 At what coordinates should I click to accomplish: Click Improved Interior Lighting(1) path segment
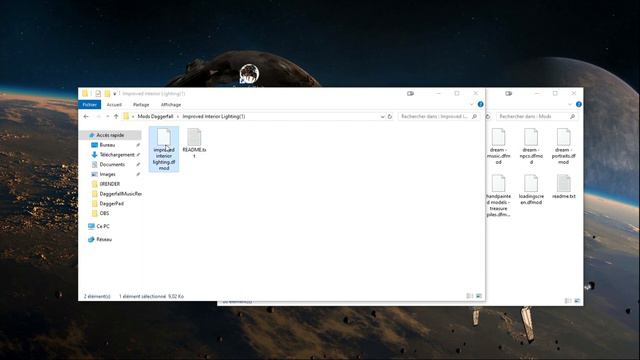(213, 117)
